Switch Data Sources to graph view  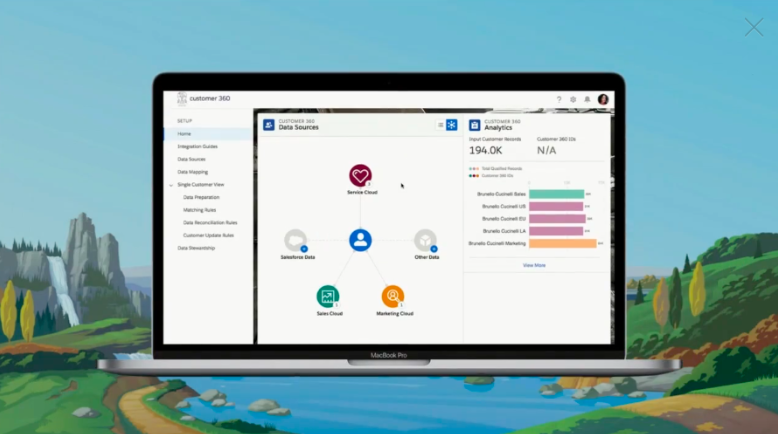452,125
